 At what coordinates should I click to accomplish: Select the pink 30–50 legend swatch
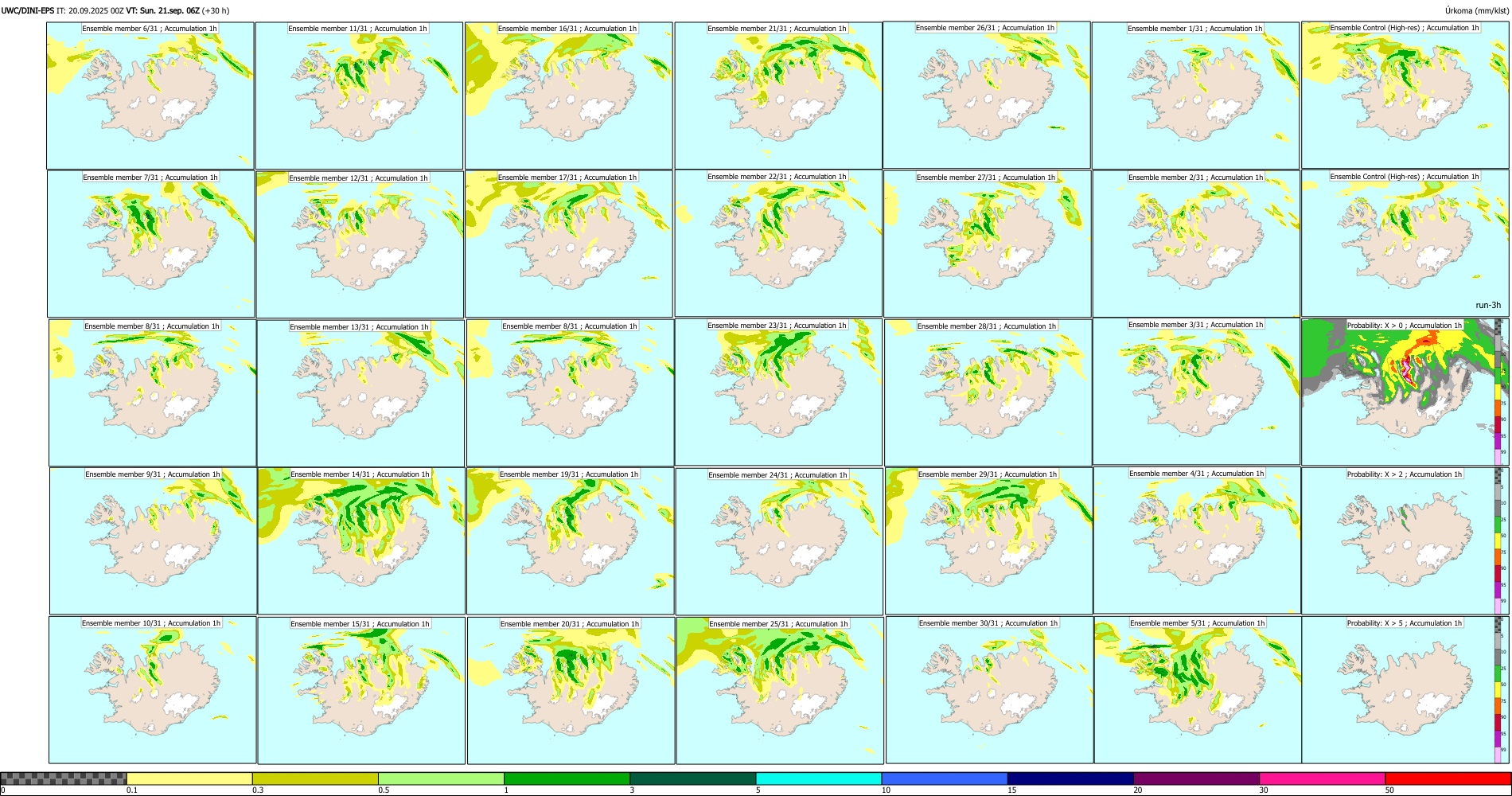[1322, 778]
